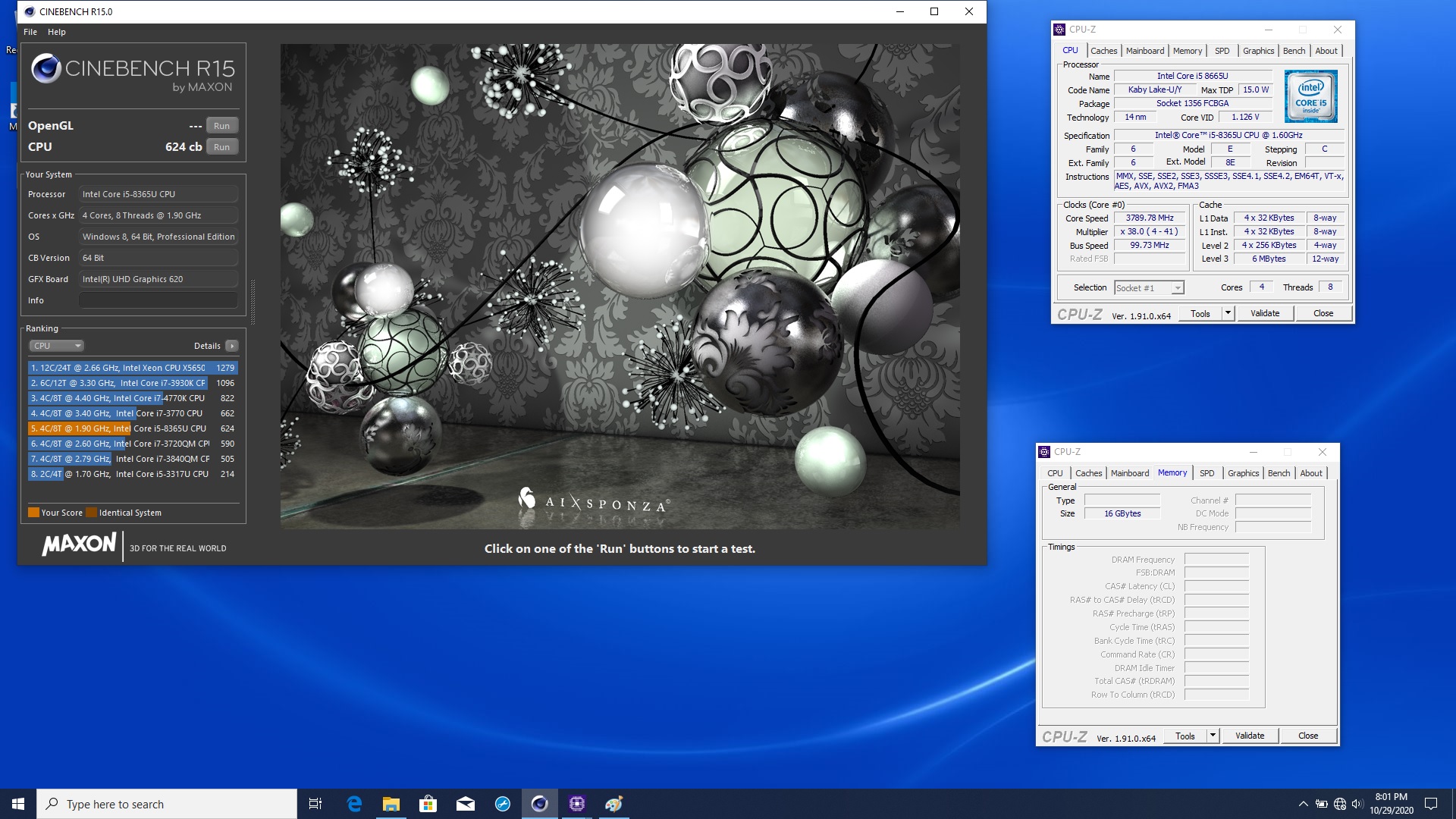
Task: Open the Windows Start menu
Action: (18, 804)
